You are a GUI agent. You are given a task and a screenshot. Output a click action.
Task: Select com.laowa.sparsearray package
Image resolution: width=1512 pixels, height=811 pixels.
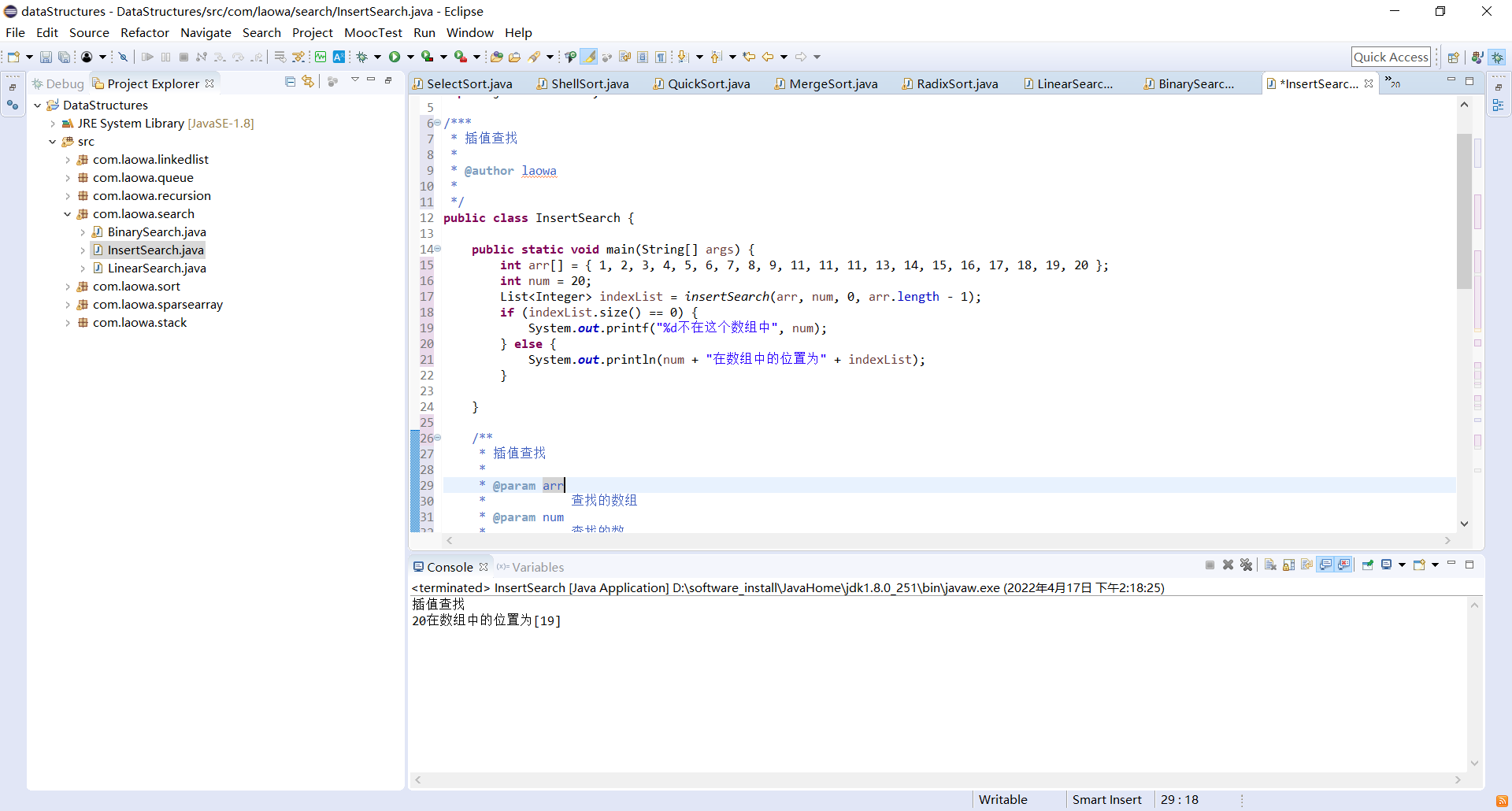click(x=157, y=305)
